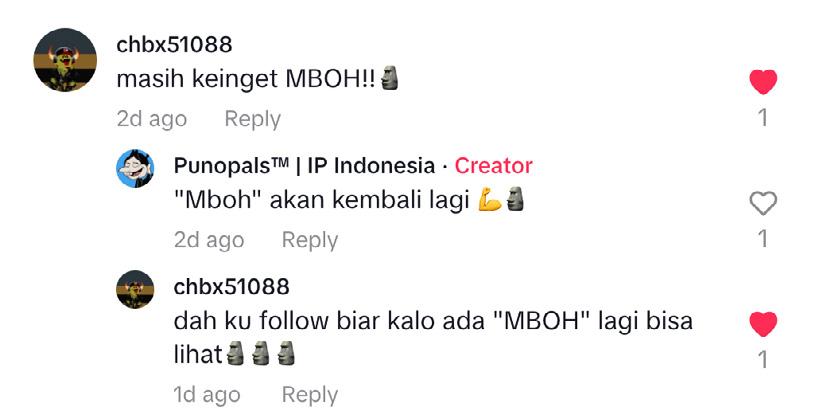
Task: Click the Creator badge label
Action: (x=494, y=166)
